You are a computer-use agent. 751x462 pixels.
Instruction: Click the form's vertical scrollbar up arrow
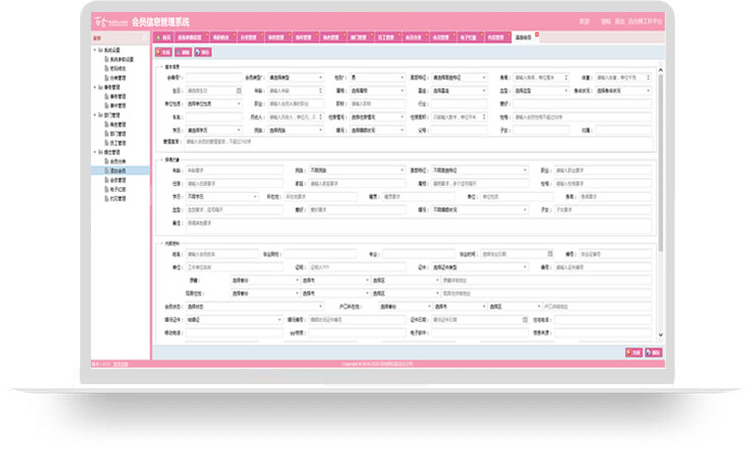point(660,70)
